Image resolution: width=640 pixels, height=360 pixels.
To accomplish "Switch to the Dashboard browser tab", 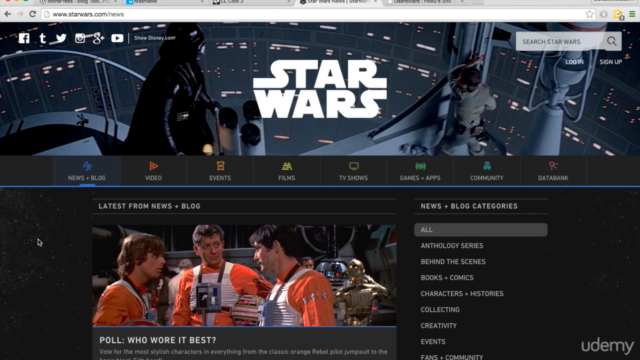I will [427, 2].
